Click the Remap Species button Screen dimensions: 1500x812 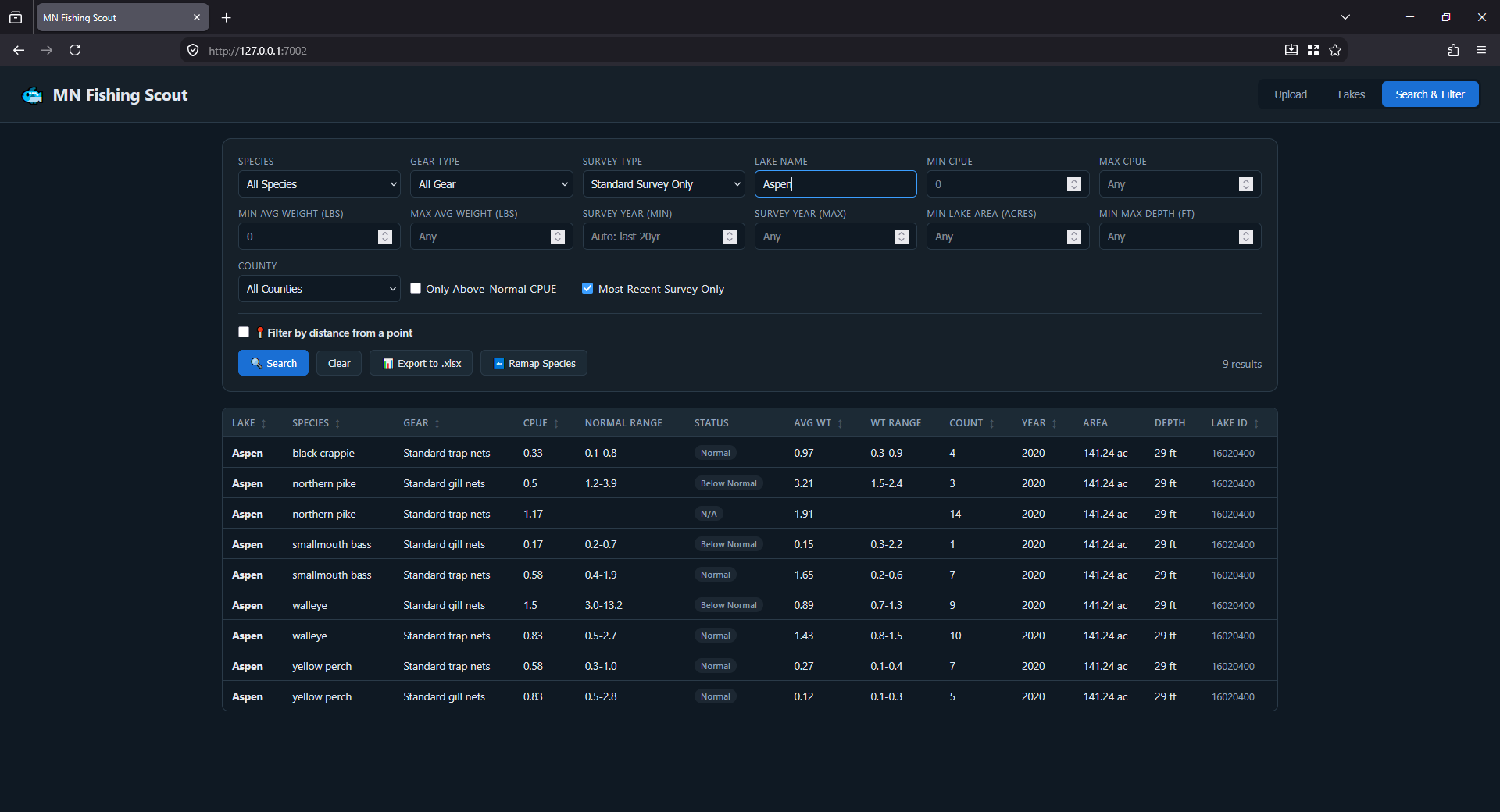pyautogui.click(x=534, y=363)
